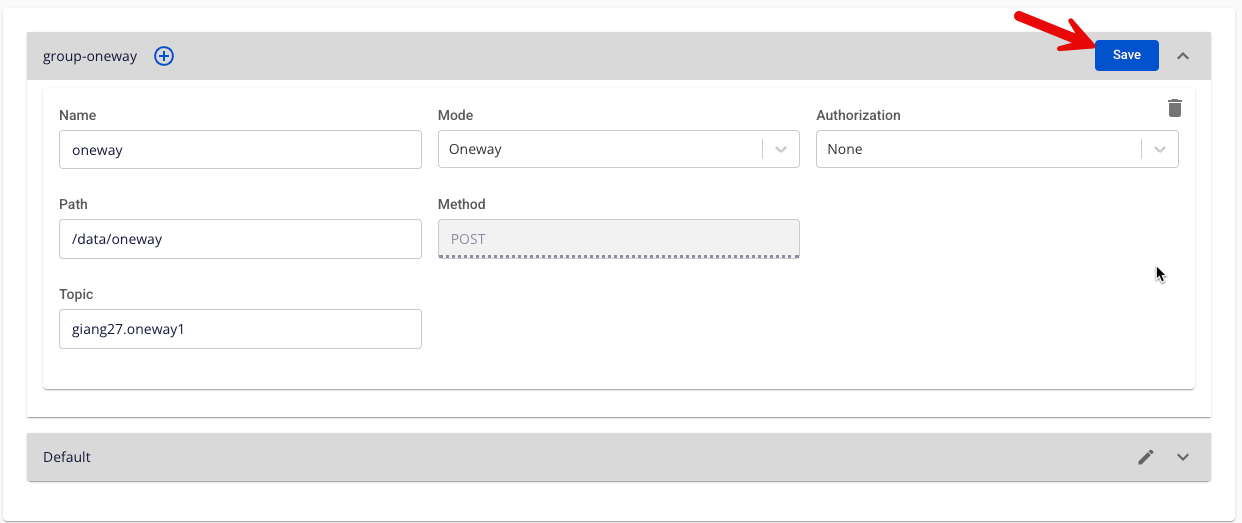Click the group-oneway header title

(x=90, y=56)
